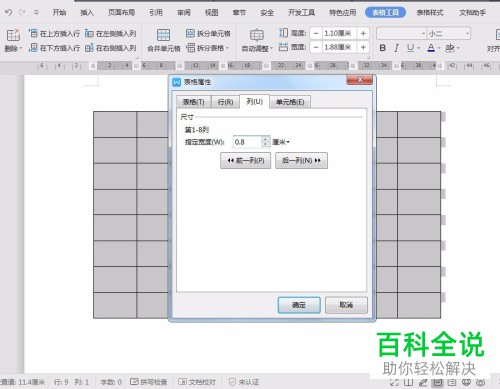500x389 pixels.
Task: Open the 插入 ribbon tab
Action: point(87,13)
